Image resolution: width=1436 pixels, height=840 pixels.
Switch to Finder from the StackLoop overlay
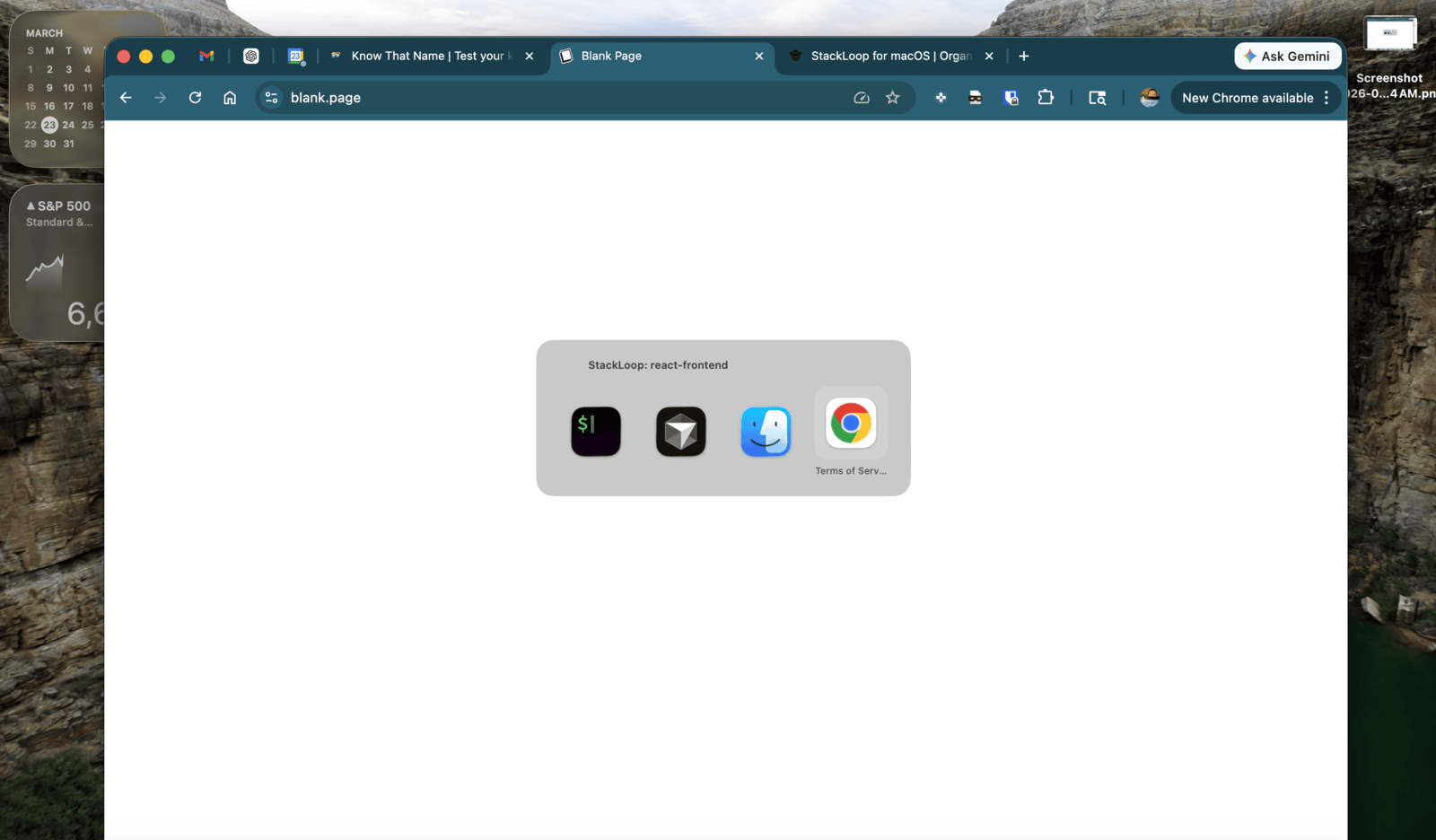(766, 431)
